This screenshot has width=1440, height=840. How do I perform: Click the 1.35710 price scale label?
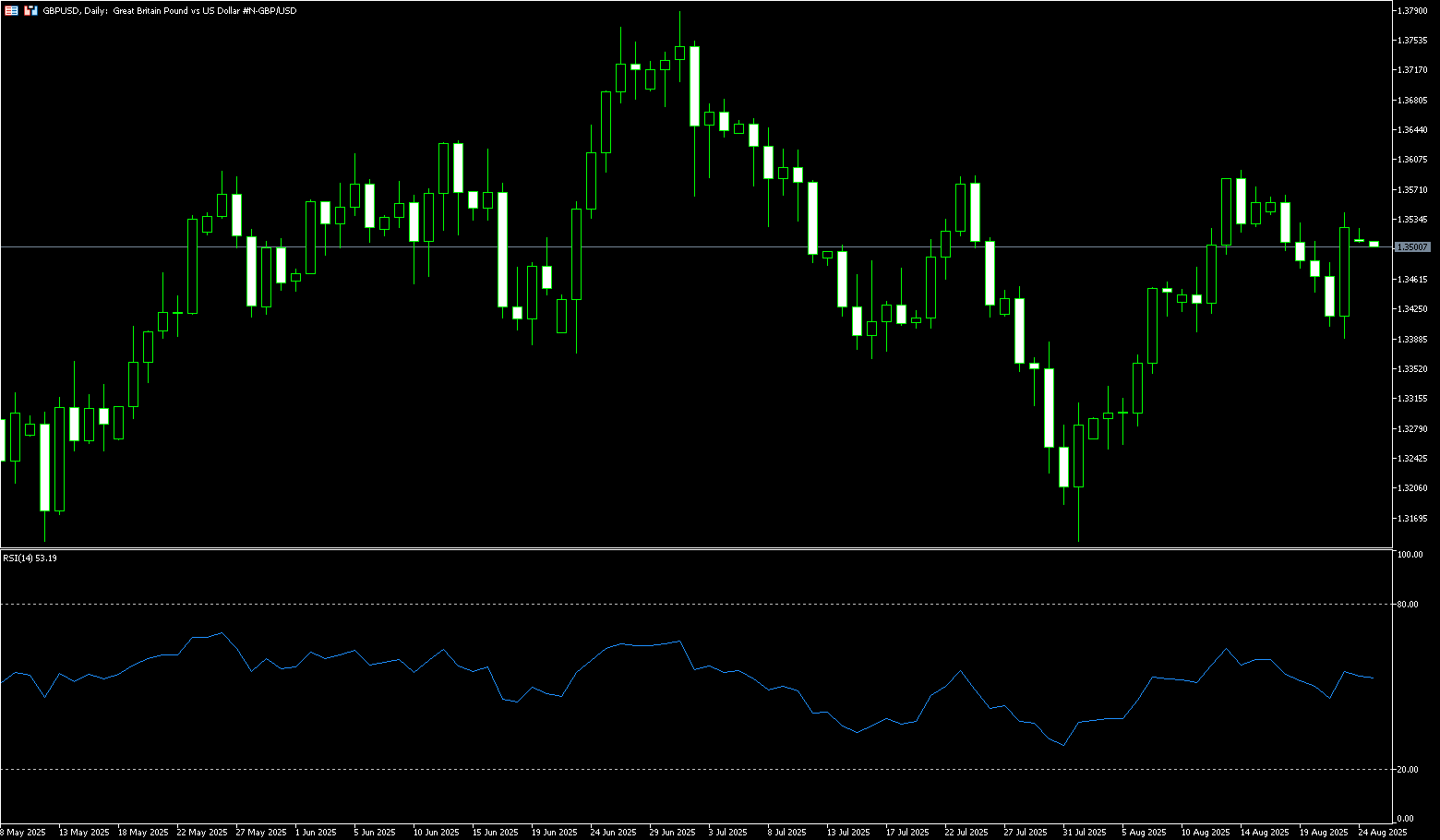(x=1413, y=190)
